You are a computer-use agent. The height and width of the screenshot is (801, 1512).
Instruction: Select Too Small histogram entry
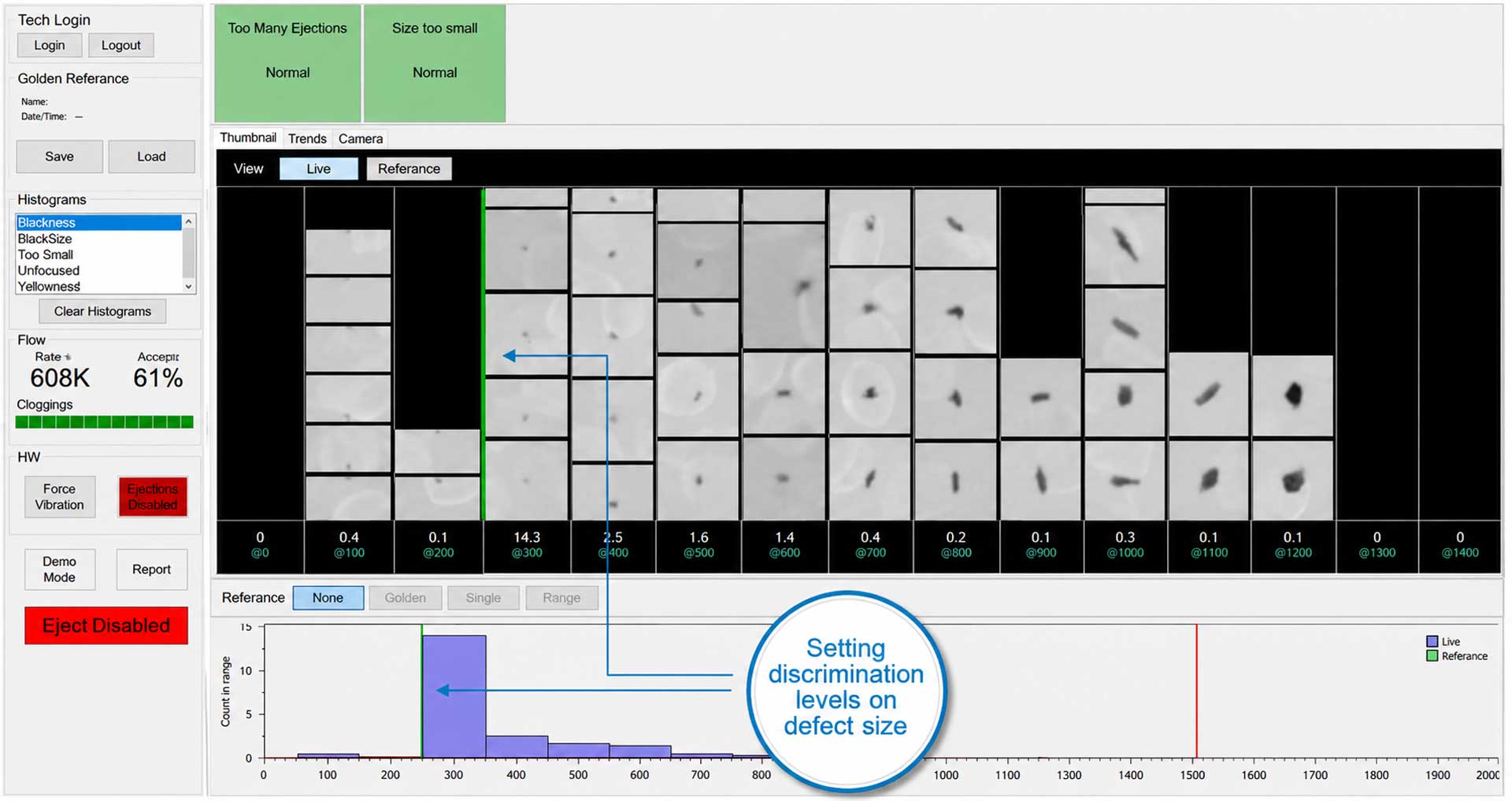coord(98,254)
